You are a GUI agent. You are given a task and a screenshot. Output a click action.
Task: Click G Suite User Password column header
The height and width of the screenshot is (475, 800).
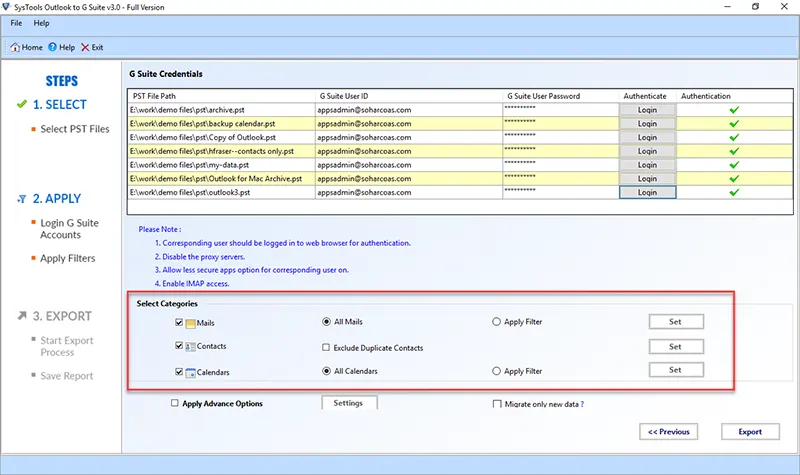tap(561, 96)
